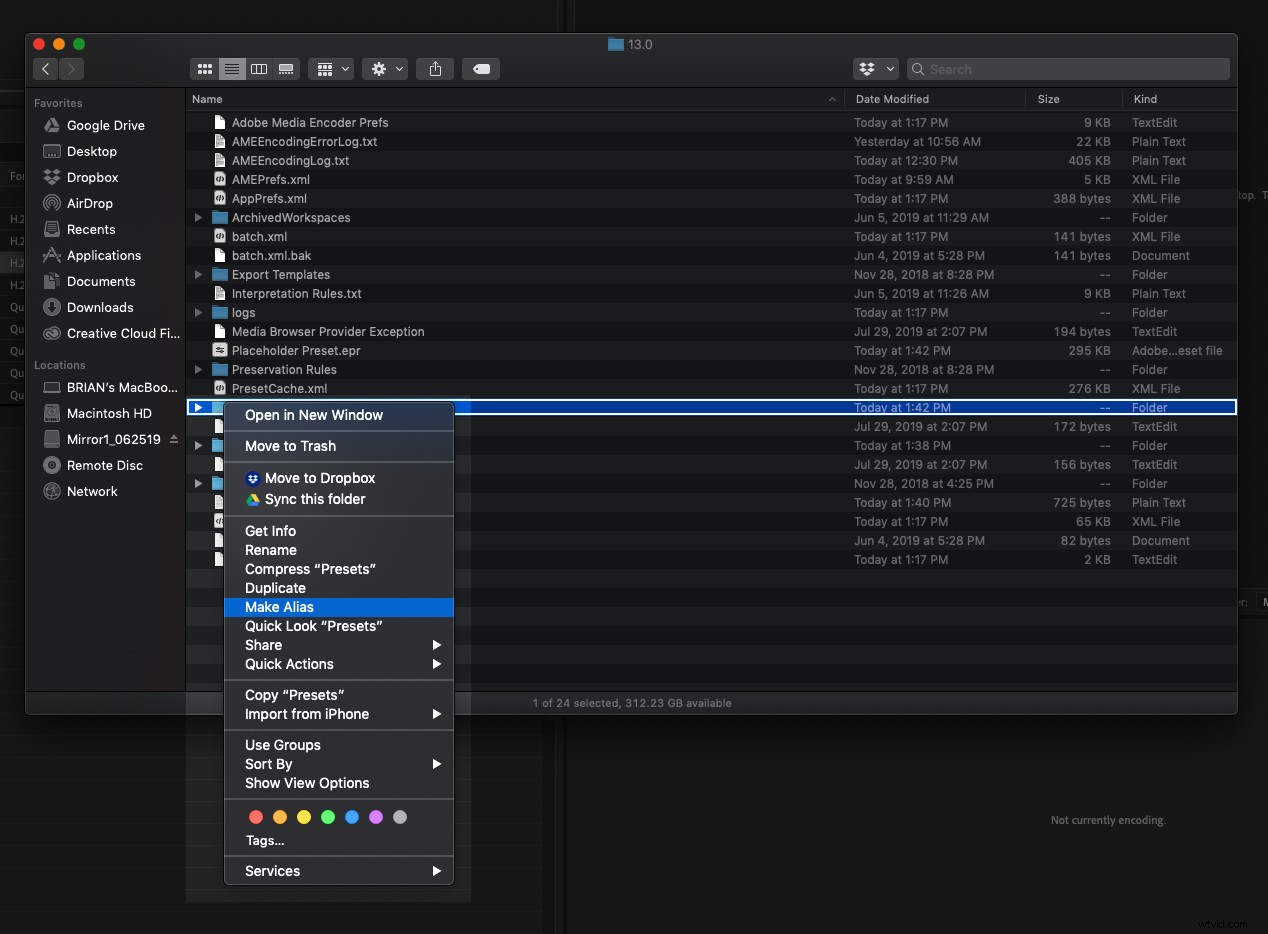Open the Dropbox dropdown in the toolbar
The image size is (1268, 934).
click(875, 69)
